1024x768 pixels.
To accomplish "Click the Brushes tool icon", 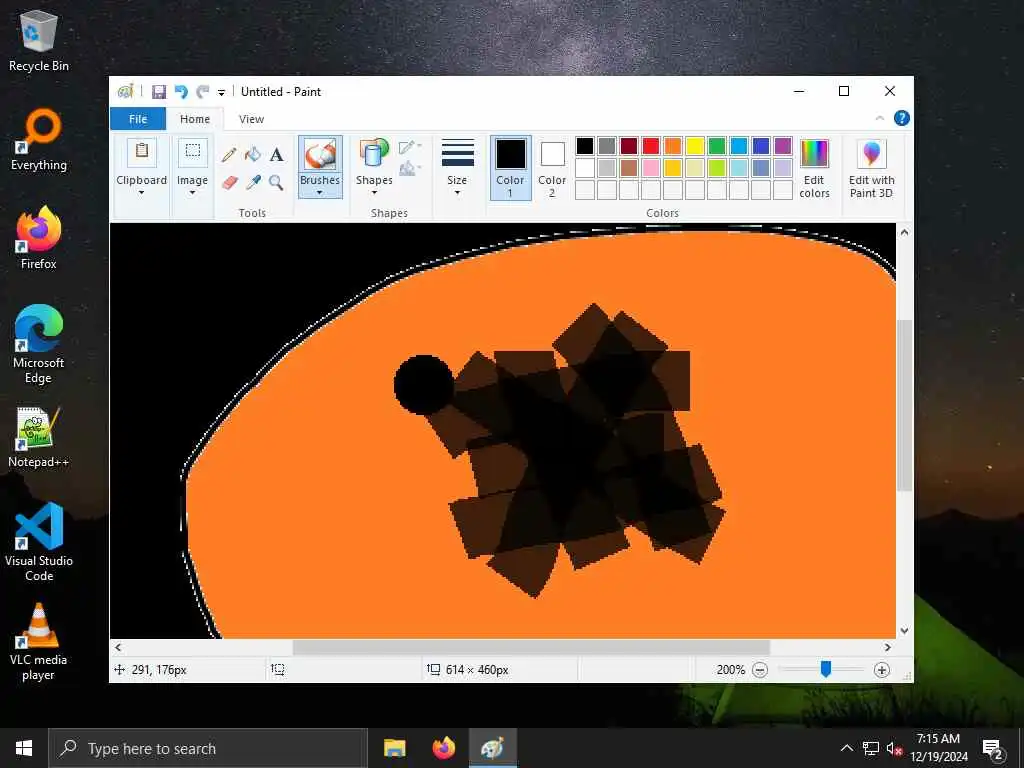I will (x=320, y=155).
